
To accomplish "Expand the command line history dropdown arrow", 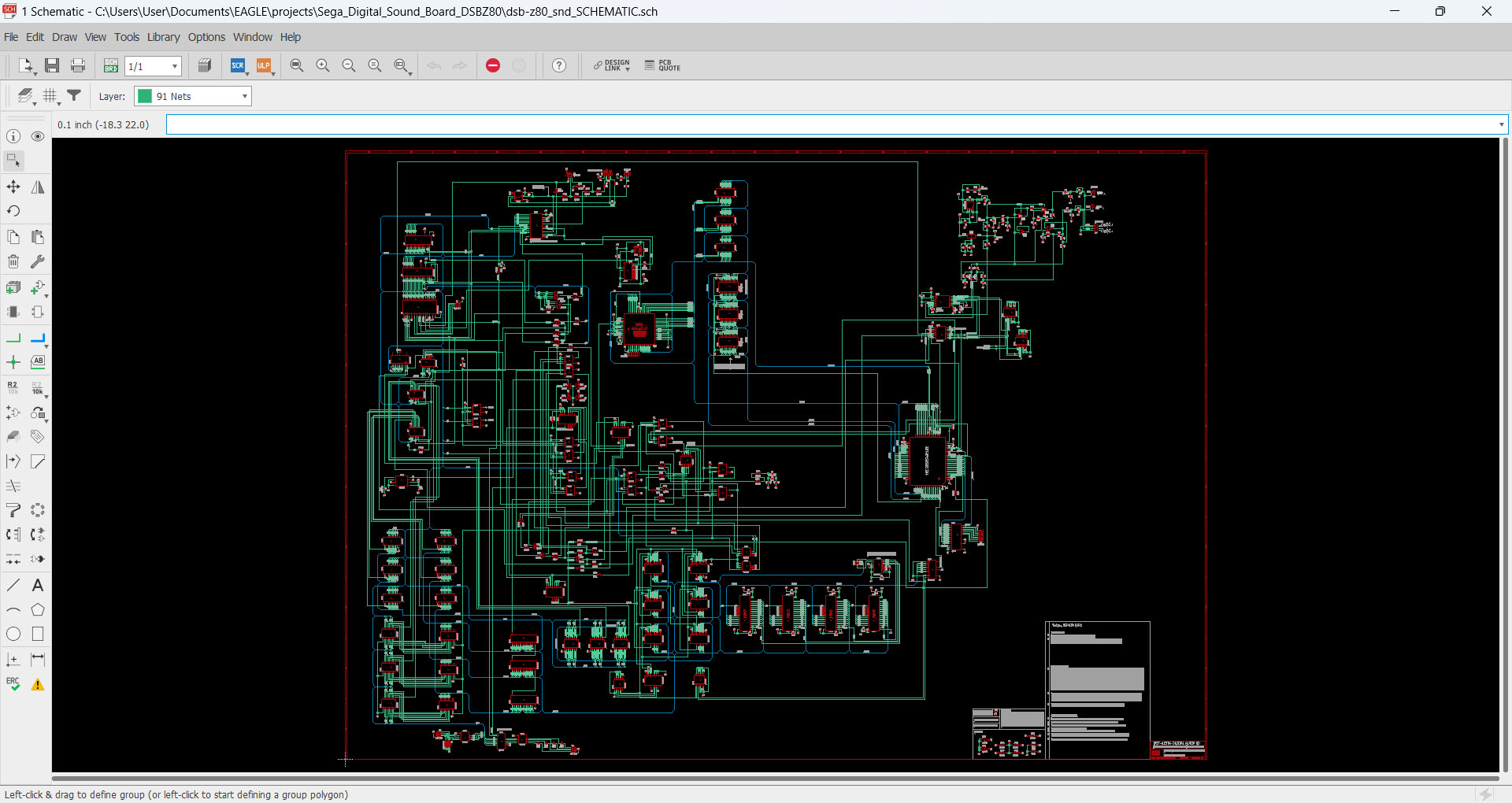I will point(1501,124).
